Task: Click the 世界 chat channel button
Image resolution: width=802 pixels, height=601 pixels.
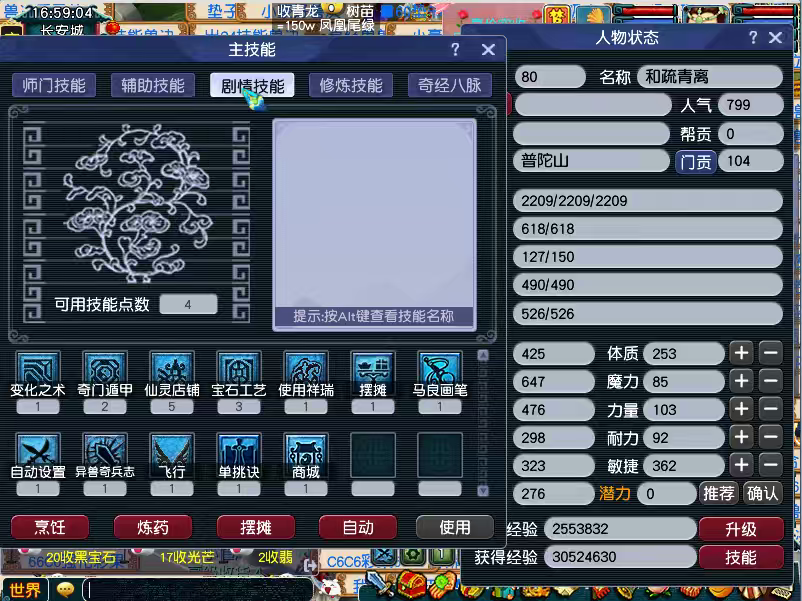Action: 25,590
